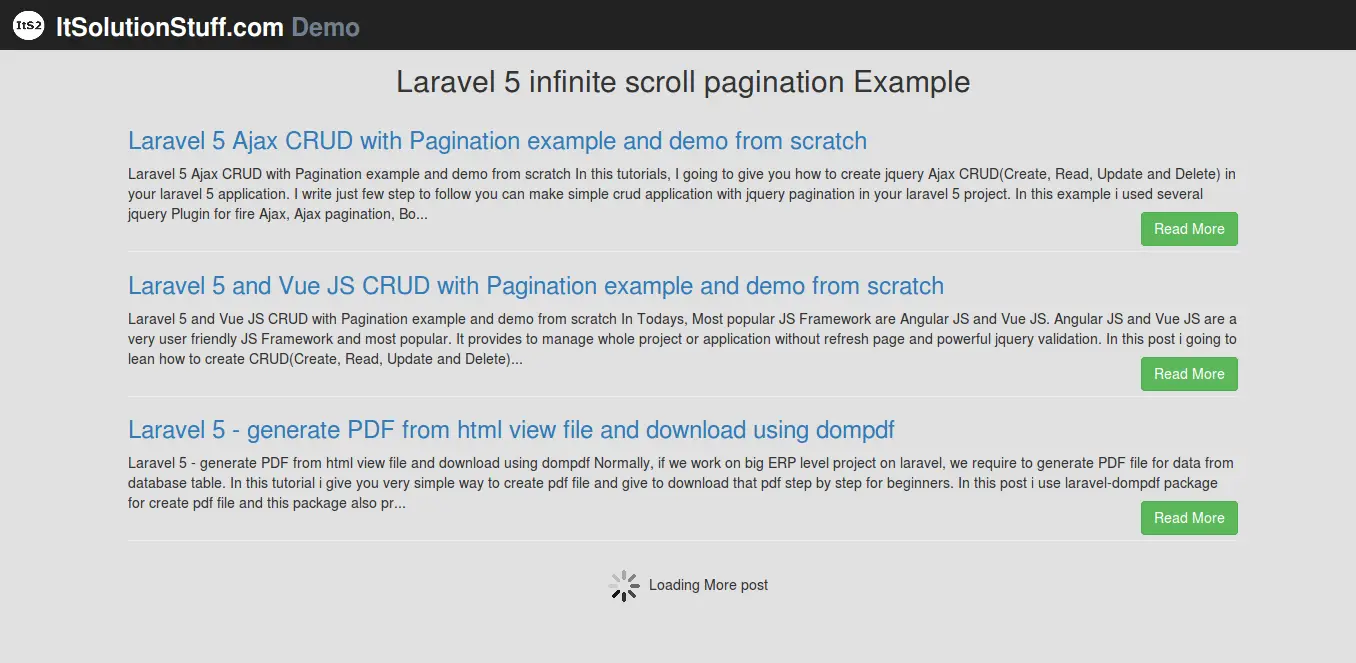
Task: Click the dompdf PDF post description paragraph
Action: click(x=682, y=483)
